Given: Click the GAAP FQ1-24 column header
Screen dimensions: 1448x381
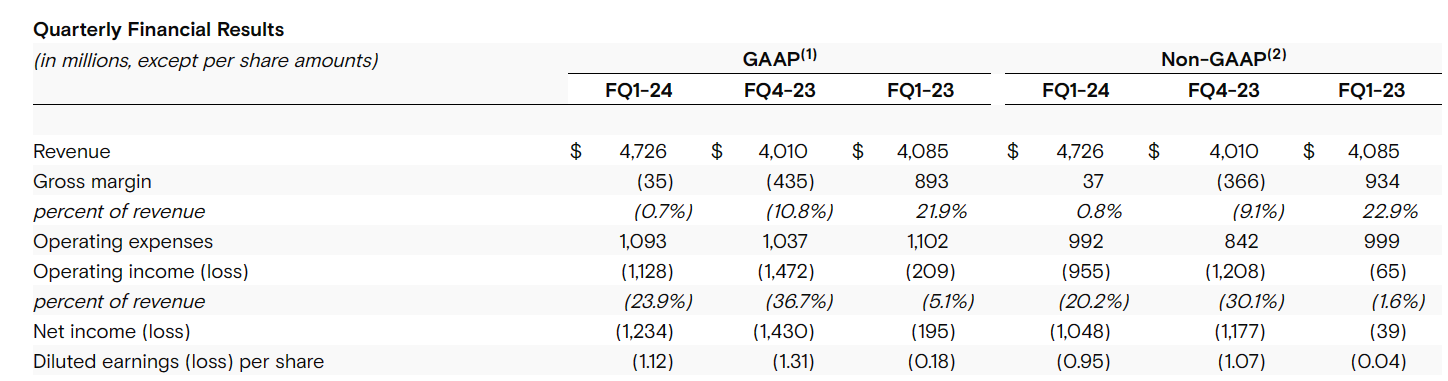Looking at the screenshot, I should (x=639, y=91).
